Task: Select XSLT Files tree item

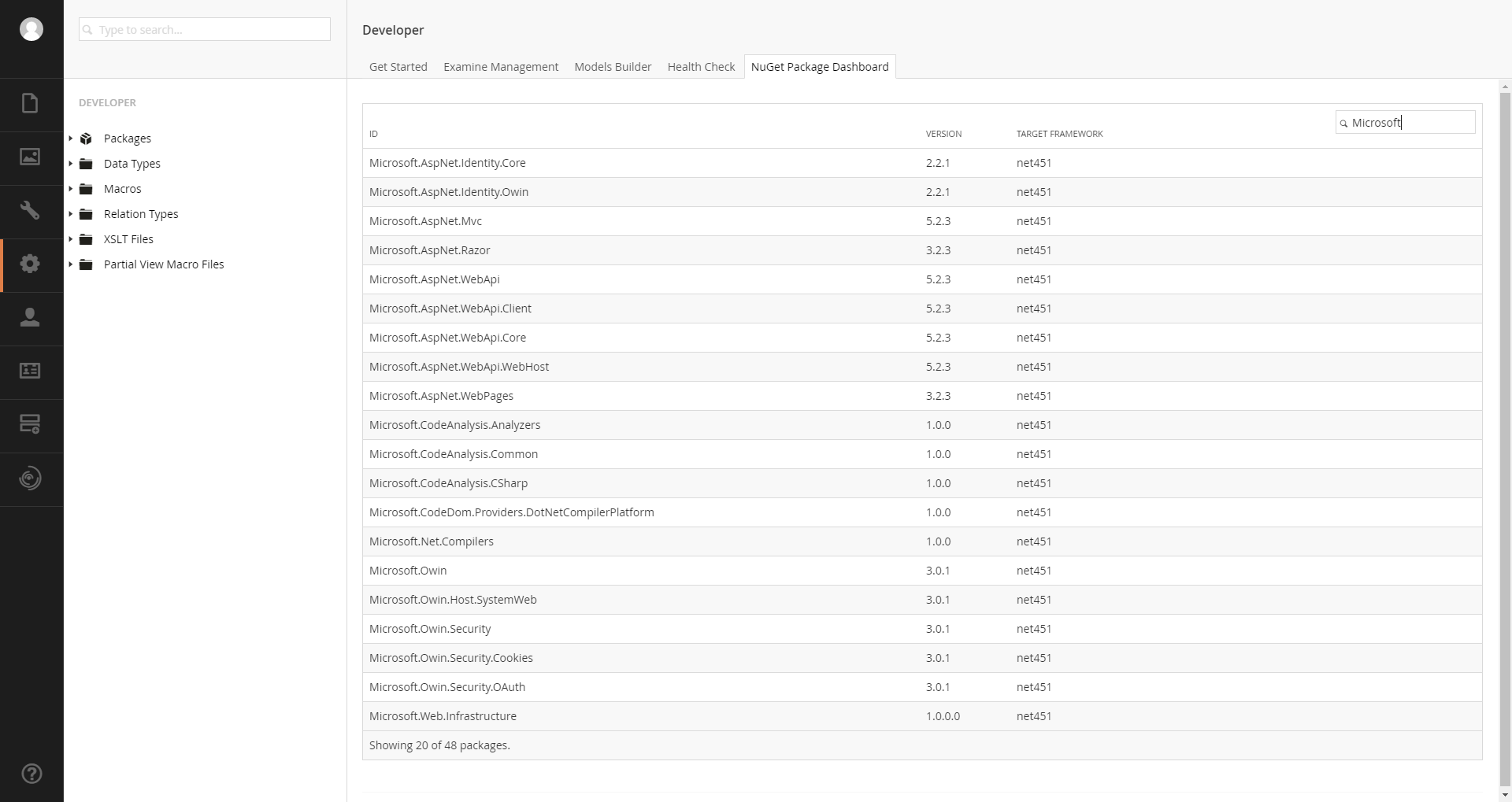Action: pyautogui.click(x=128, y=239)
